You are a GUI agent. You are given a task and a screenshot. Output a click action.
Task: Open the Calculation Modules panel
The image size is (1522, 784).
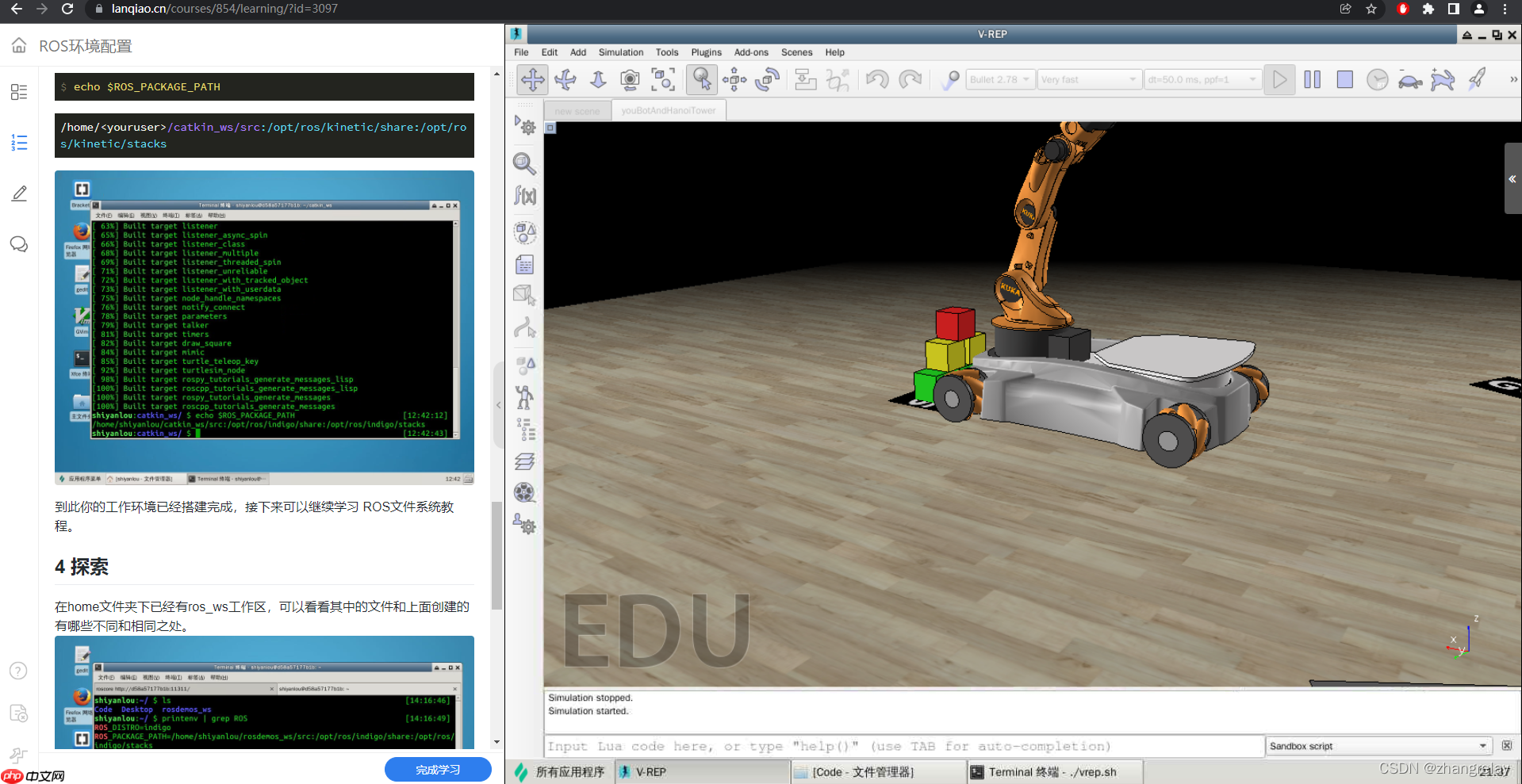click(524, 196)
